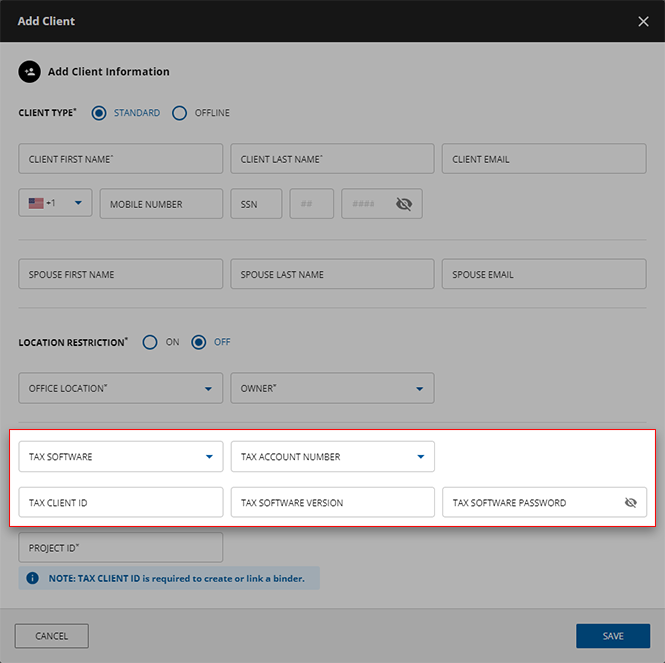Click the blue info note icon
Viewport: 665px width, 663px height.
[x=32, y=578]
